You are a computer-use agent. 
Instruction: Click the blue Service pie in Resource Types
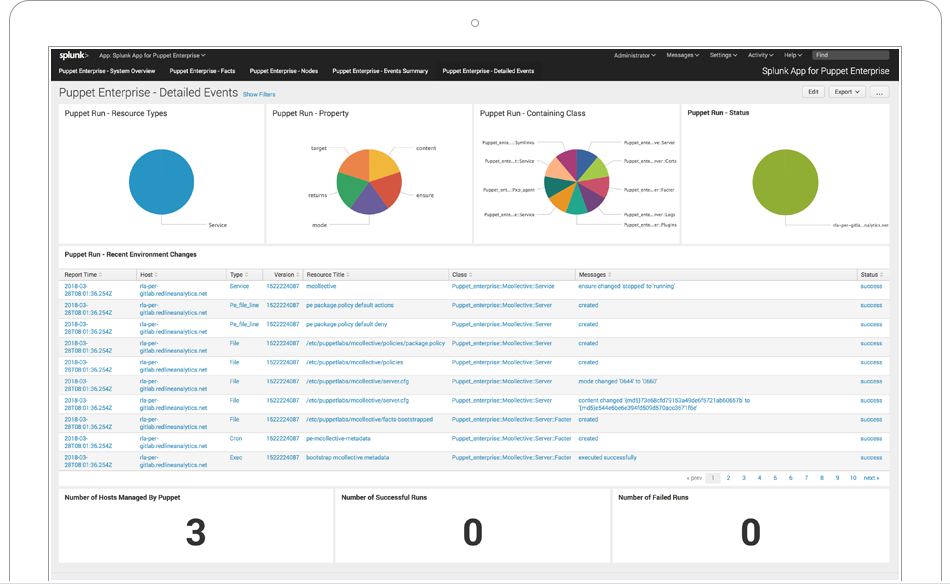161,182
